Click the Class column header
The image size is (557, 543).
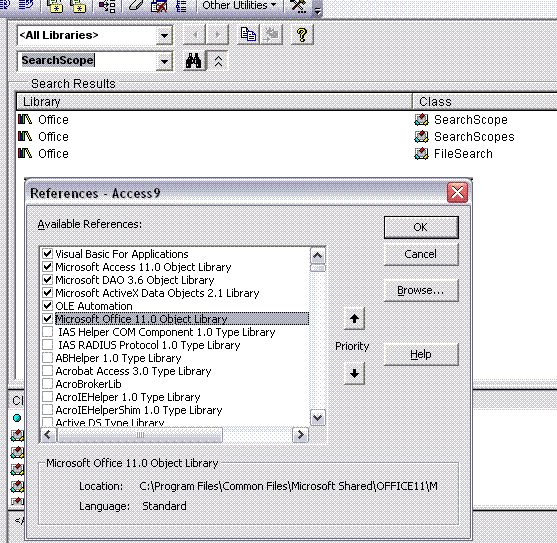point(485,102)
